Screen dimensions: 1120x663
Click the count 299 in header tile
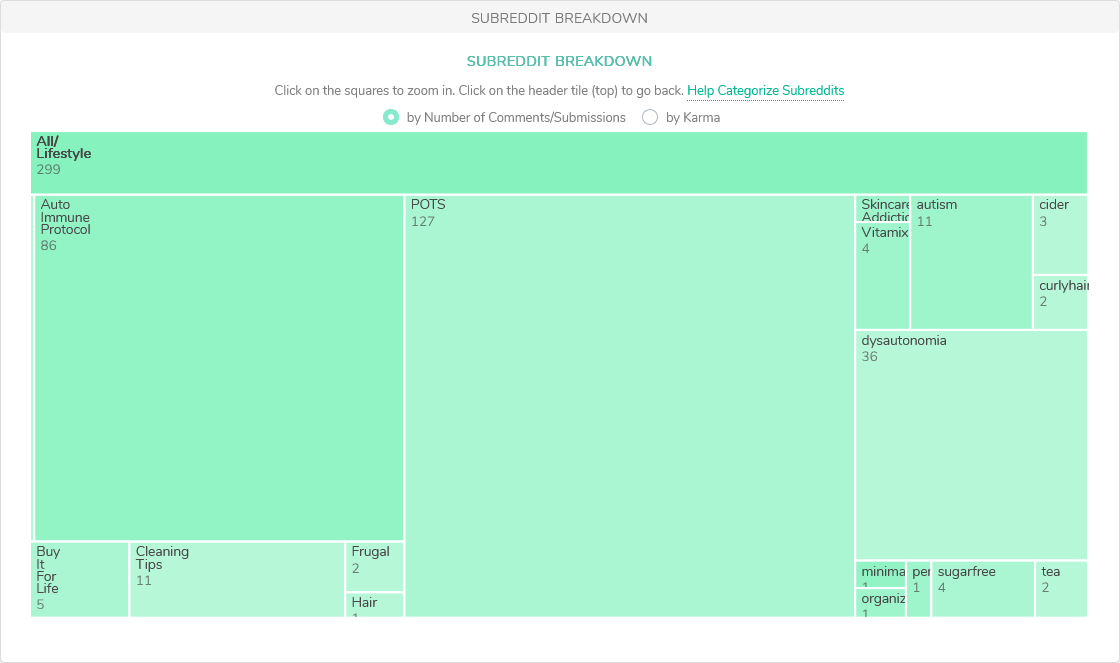coord(49,170)
